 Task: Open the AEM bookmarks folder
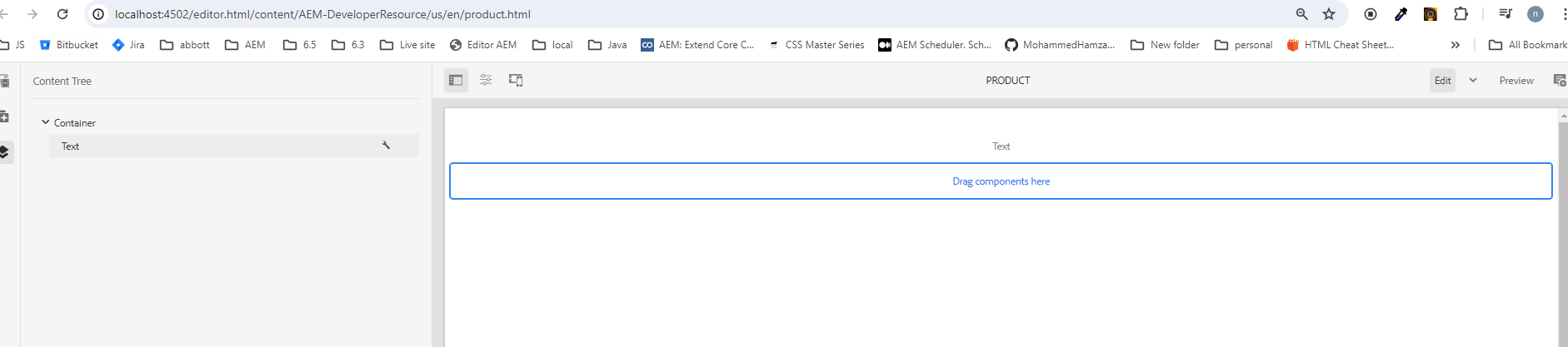[246, 45]
